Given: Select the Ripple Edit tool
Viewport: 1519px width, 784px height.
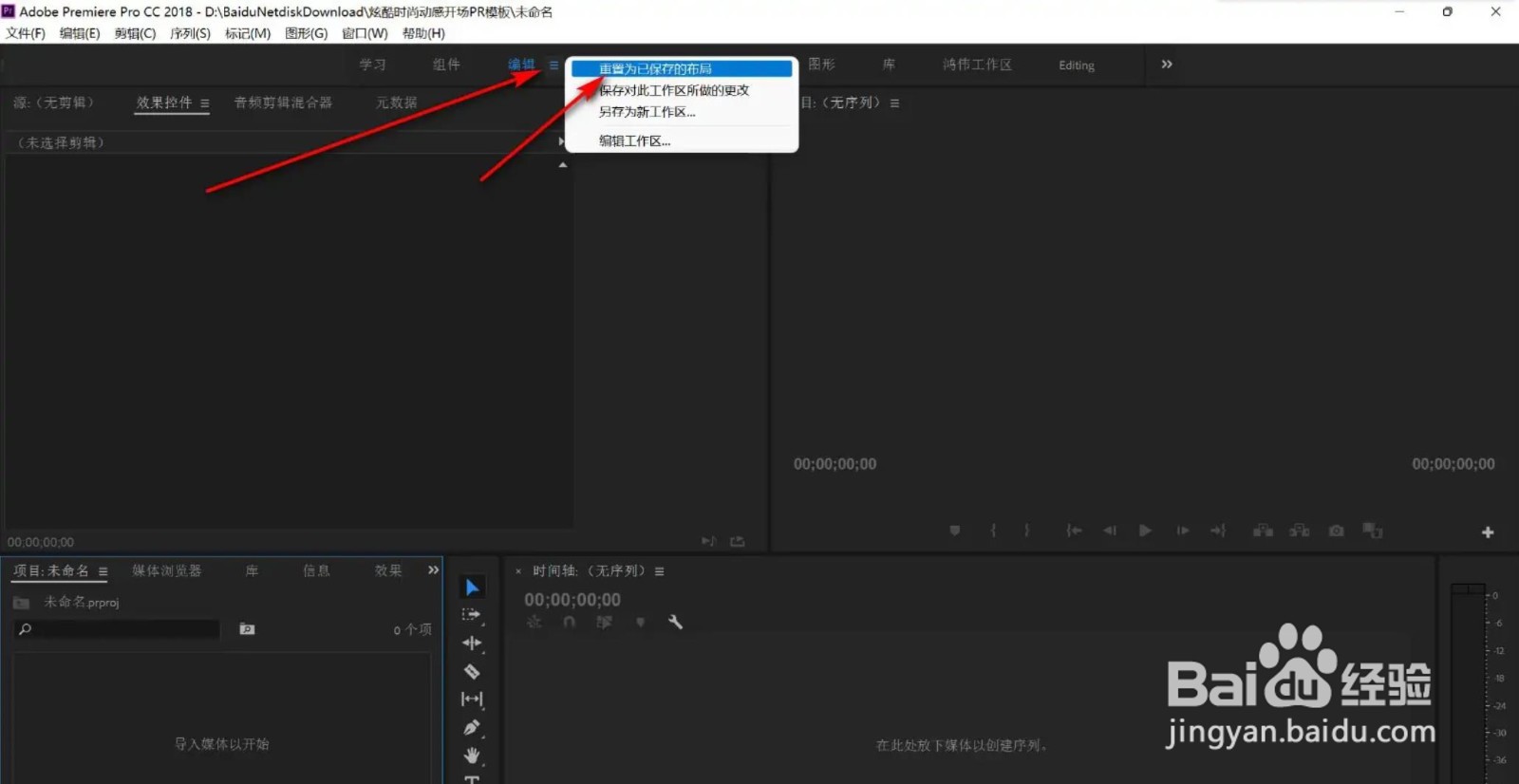Looking at the screenshot, I should [472, 643].
